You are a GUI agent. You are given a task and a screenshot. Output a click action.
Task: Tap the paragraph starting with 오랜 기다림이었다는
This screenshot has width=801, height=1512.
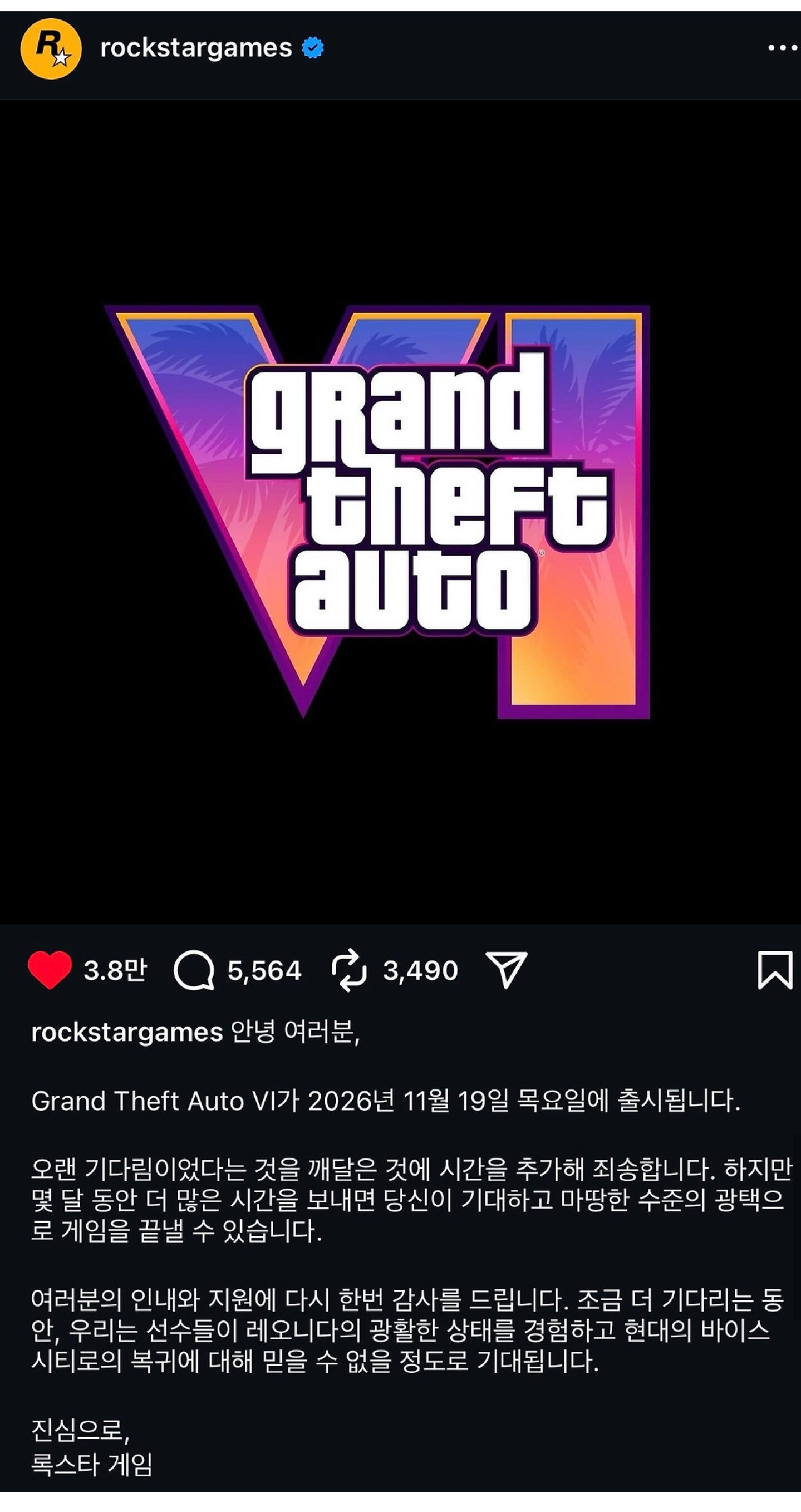coord(411,1200)
